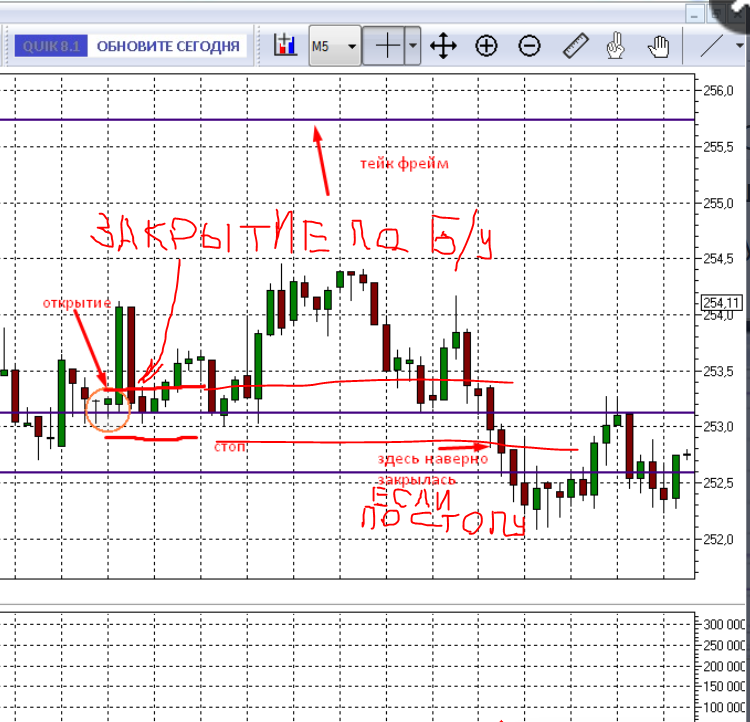Select the two-finger pointing hand tool
The image size is (750, 722).
pyautogui.click(x=615, y=46)
